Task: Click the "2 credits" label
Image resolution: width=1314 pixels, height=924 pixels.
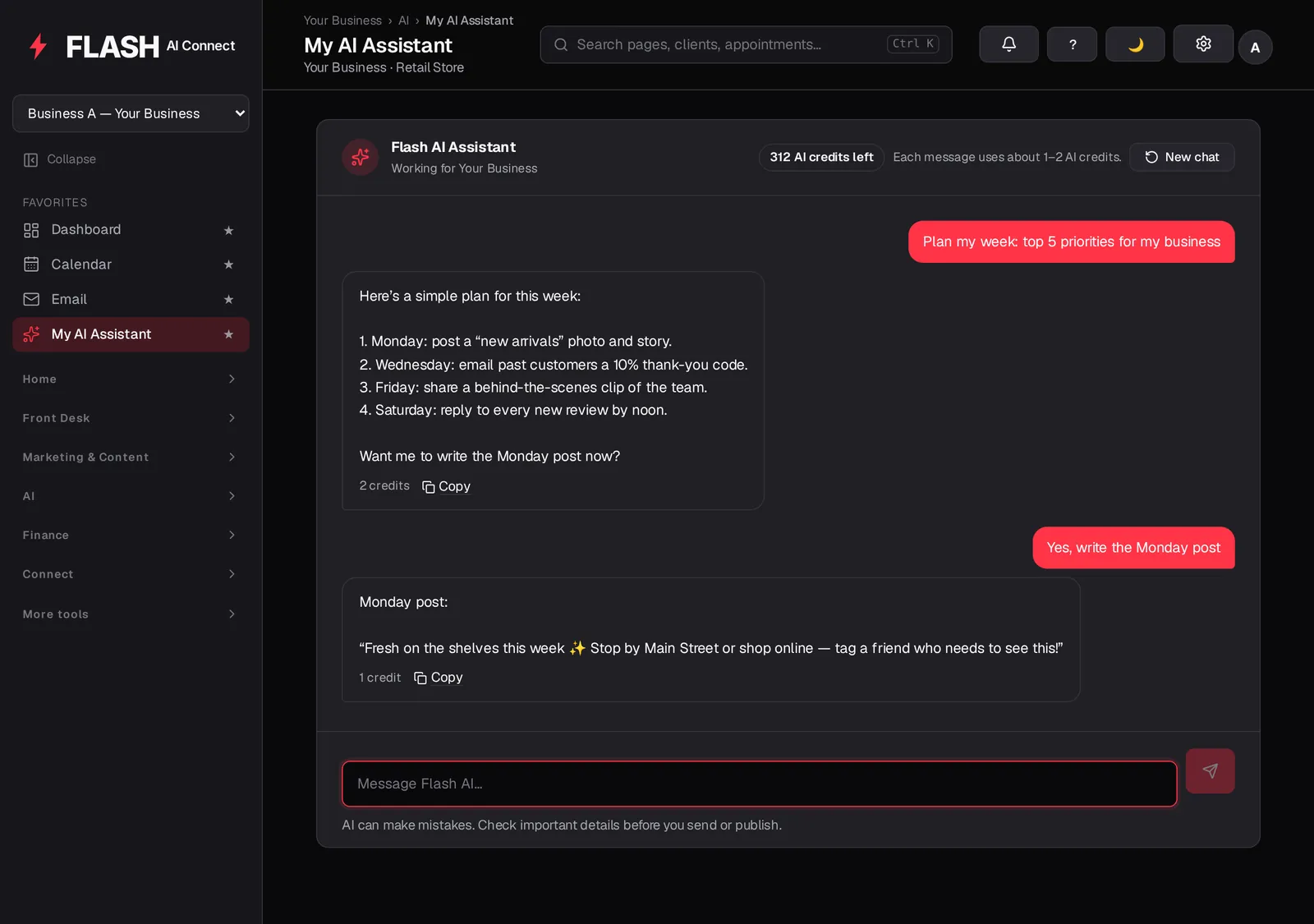Action: pyautogui.click(x=384, y=486)
